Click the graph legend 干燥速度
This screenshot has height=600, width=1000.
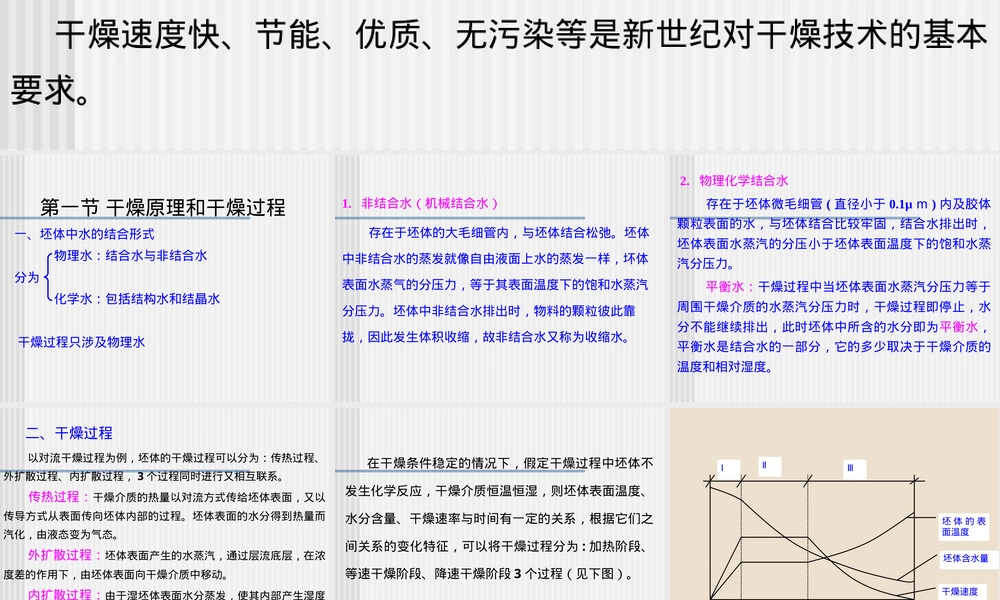960,591
